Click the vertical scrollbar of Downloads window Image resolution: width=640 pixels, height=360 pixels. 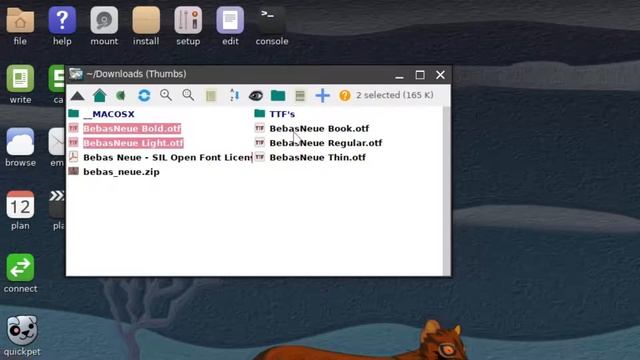point(447,191)
